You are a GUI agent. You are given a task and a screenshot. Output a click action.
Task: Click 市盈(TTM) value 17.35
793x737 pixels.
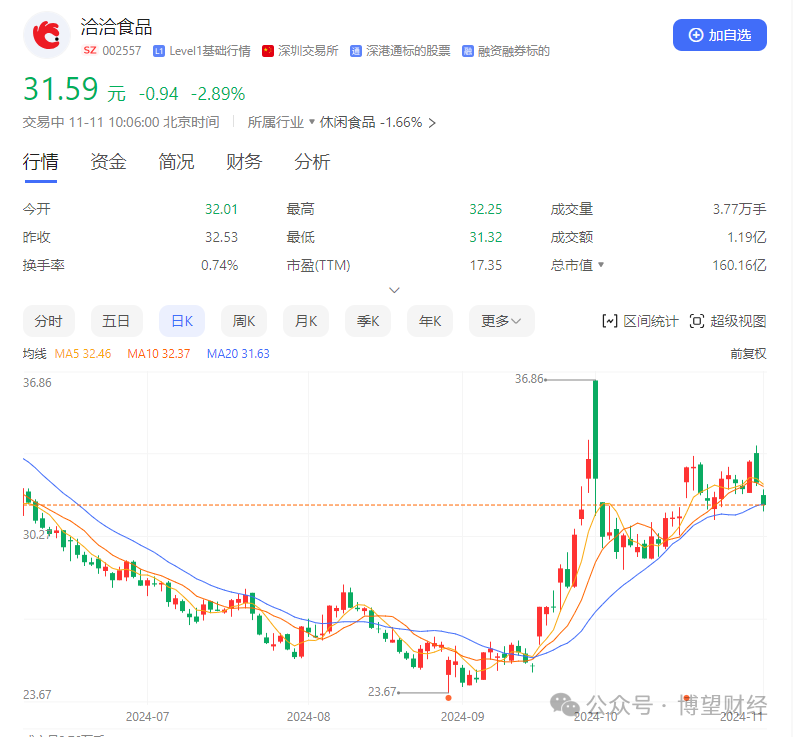click(x=486, y=265)
